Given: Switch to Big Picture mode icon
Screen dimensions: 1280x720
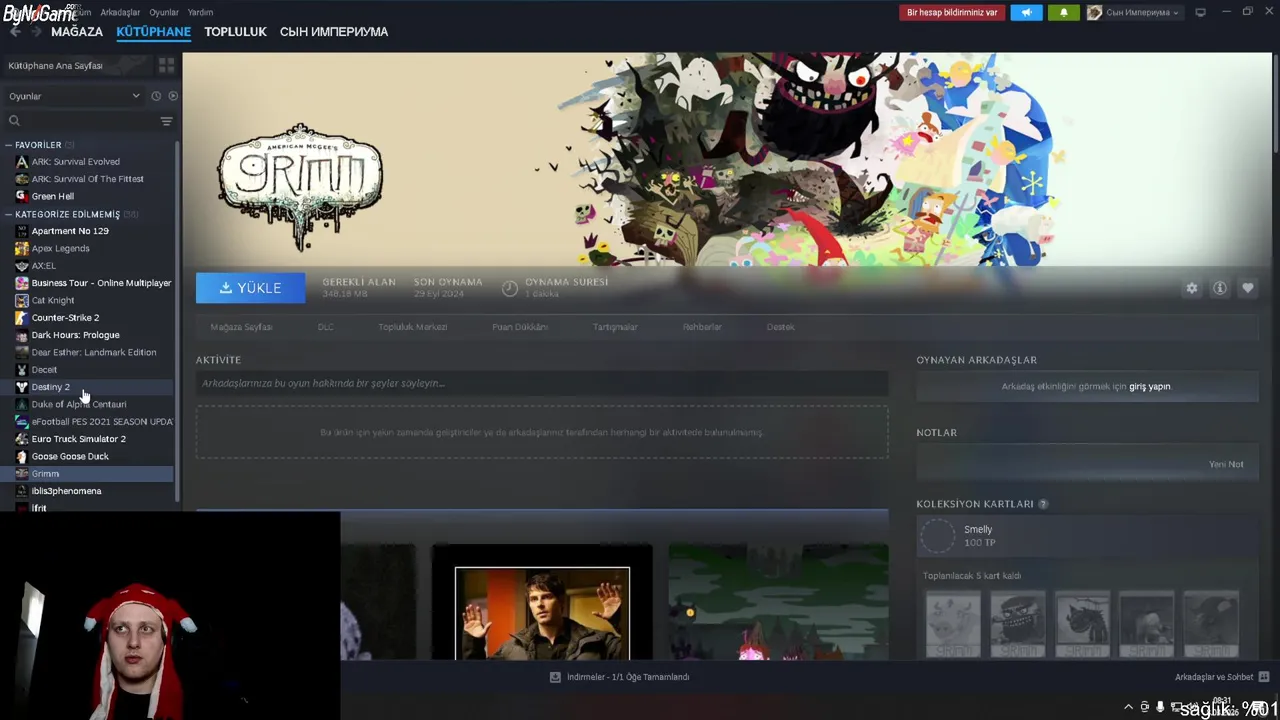Looking at the screenshot, I should click(1200, 12).
